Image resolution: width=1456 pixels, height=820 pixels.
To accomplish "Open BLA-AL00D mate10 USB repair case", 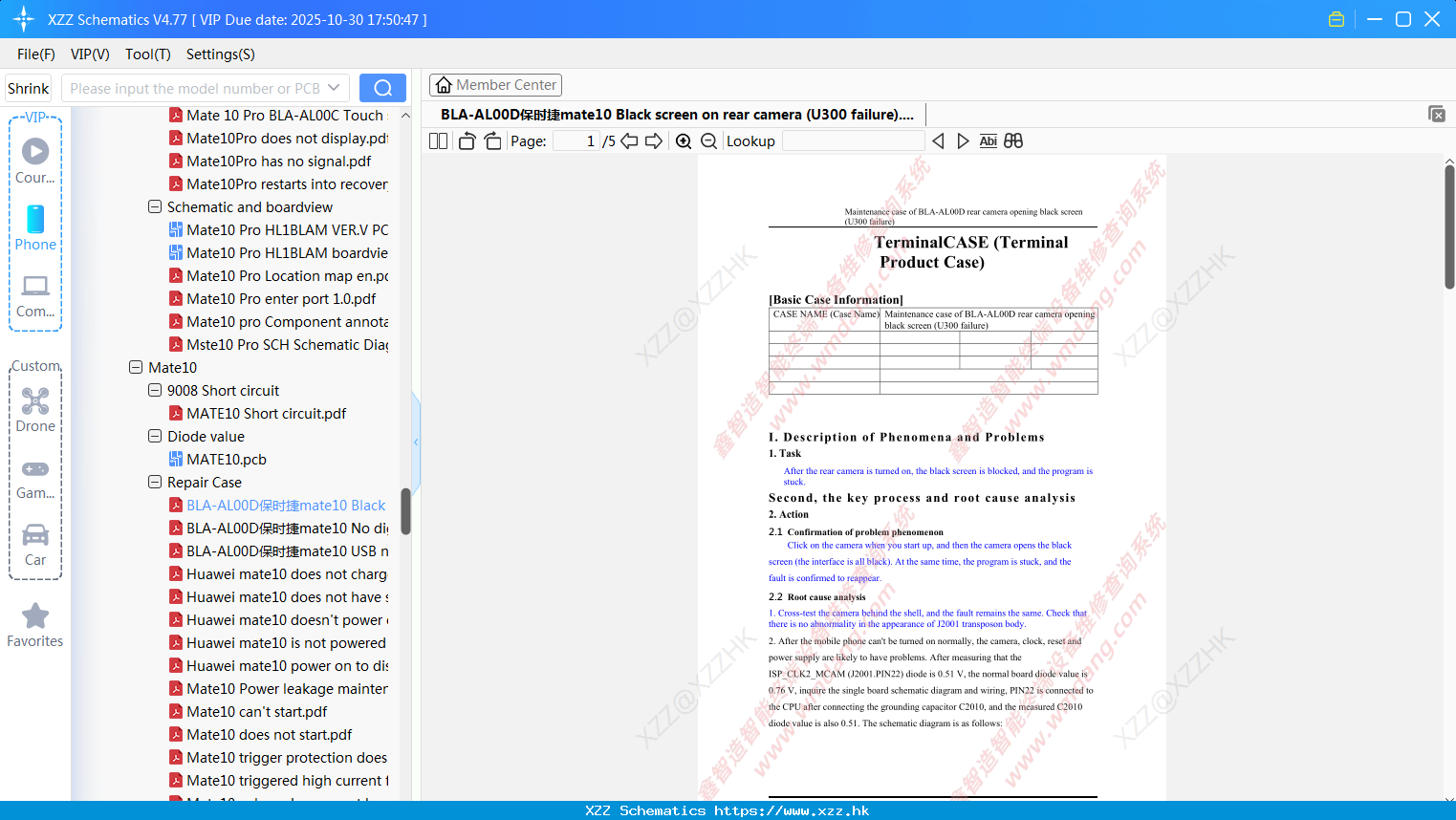I will pos(287,550).
